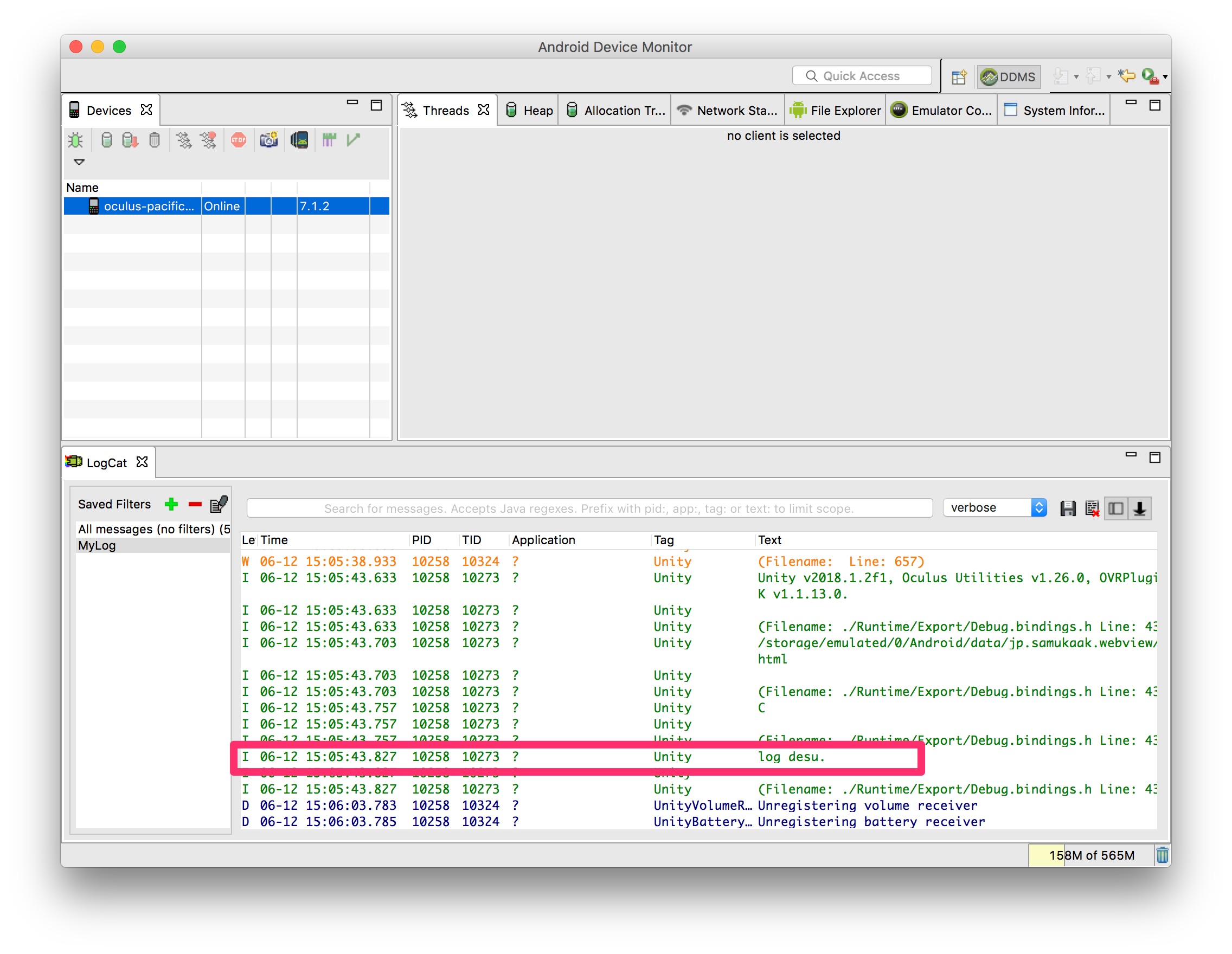Toggle scroll lock in LogCat
Viewport: 1232px width, 954px height.
click(1139, 508)
